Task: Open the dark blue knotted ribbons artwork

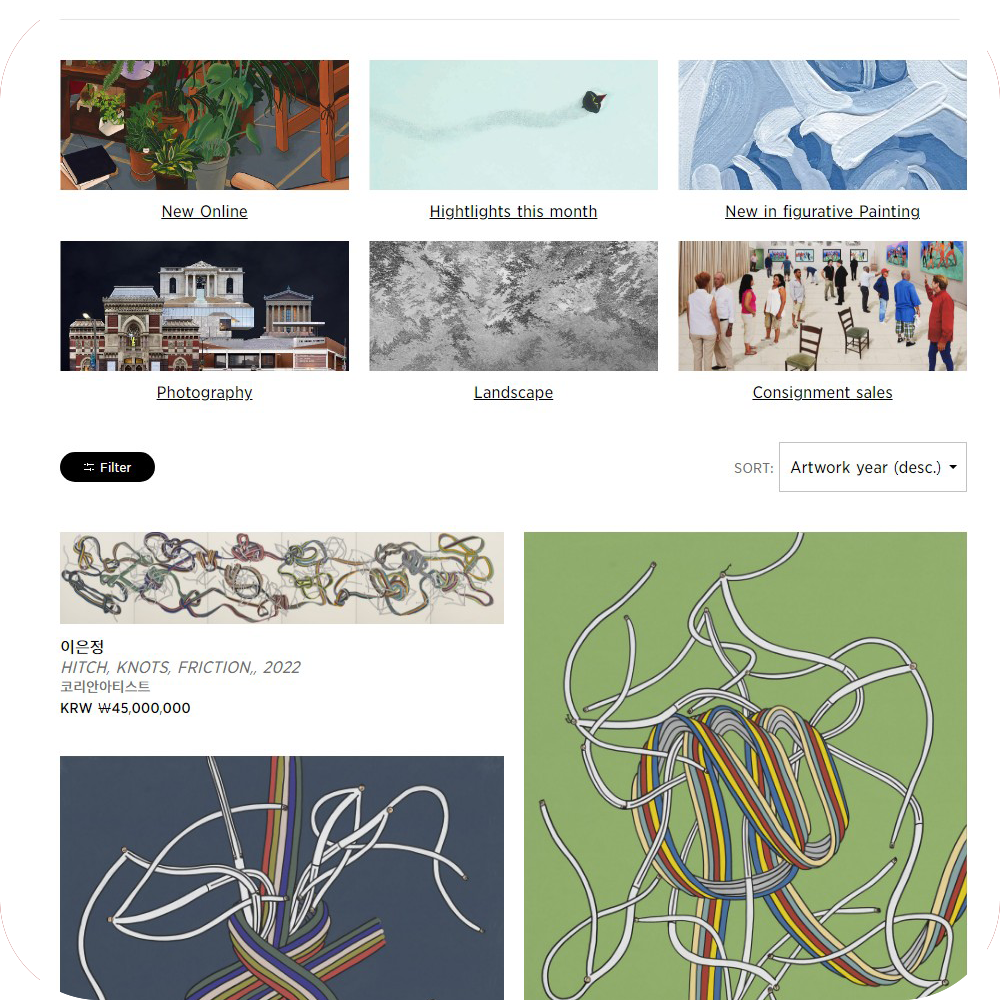Action: 282,878
